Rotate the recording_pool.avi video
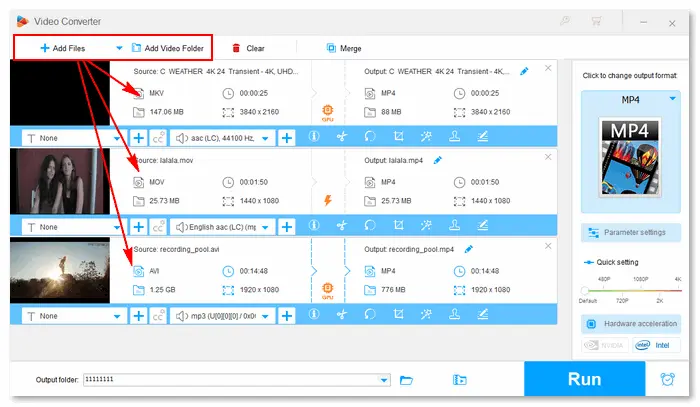This screenshot has width=700, height=407. tap(370, 314)
